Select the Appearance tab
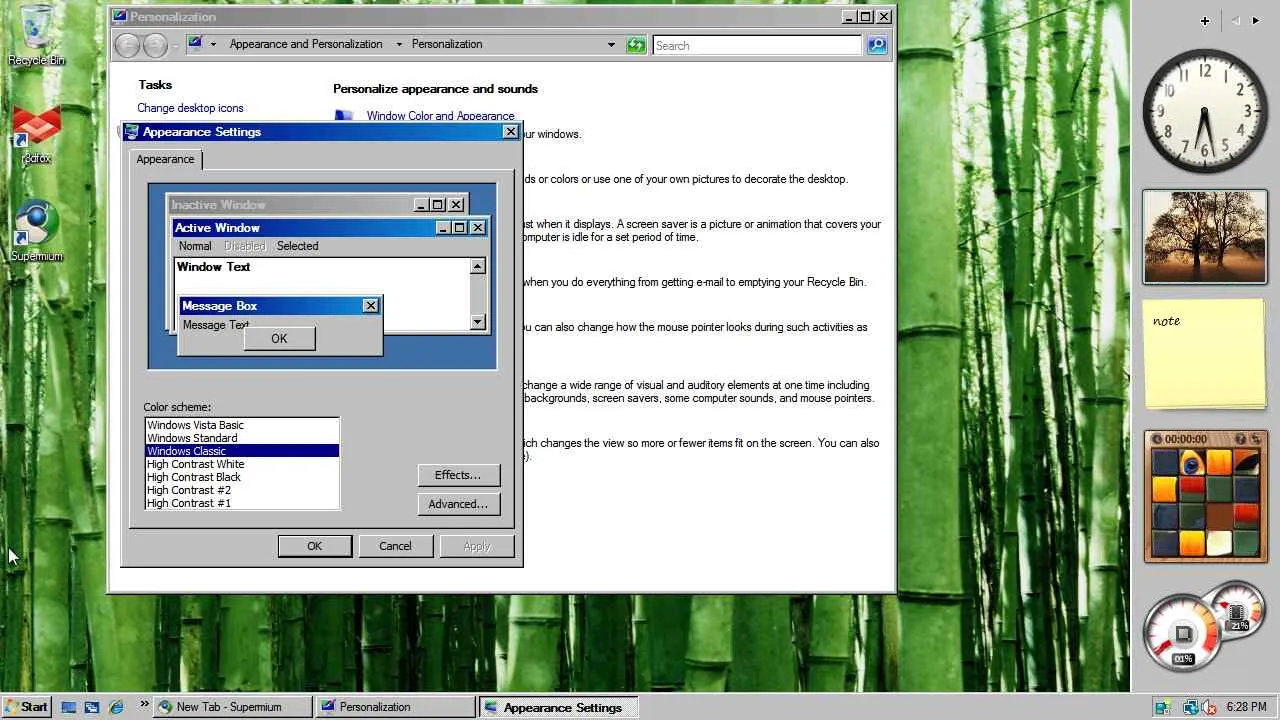Viewport: 1280px width, 720px height. (165, 159)
